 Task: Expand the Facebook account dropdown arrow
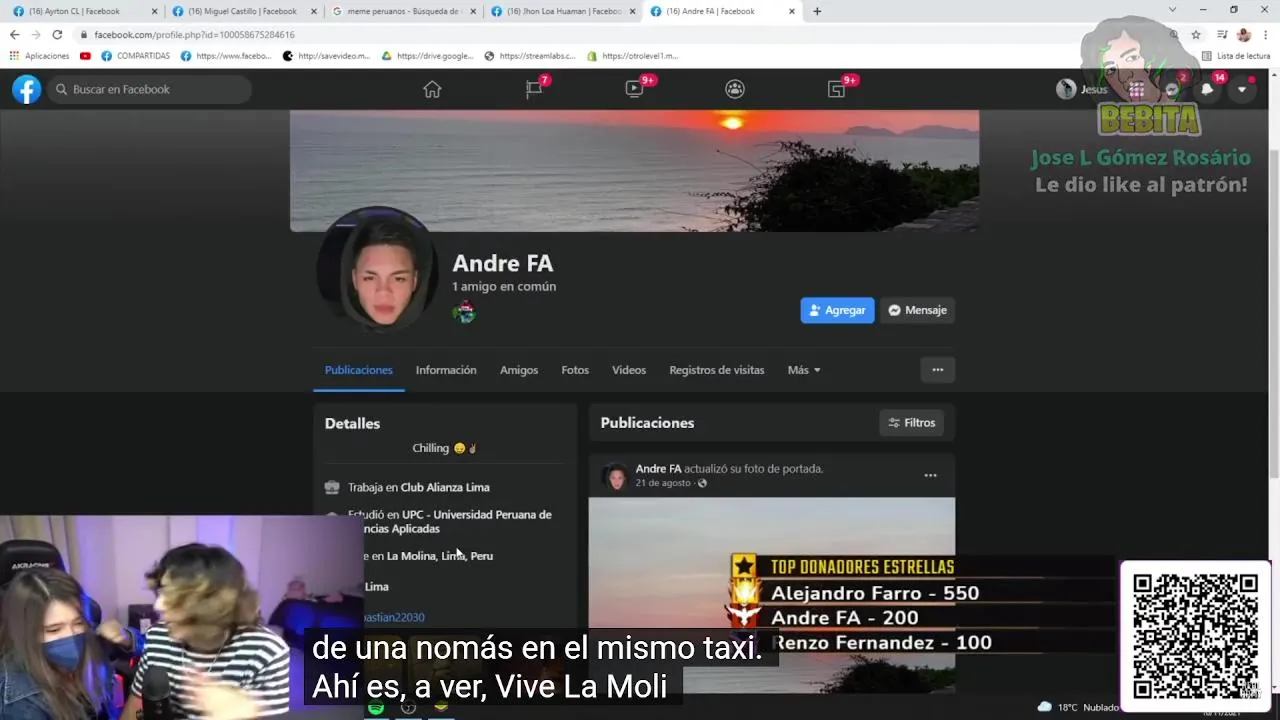(1242, 89)
